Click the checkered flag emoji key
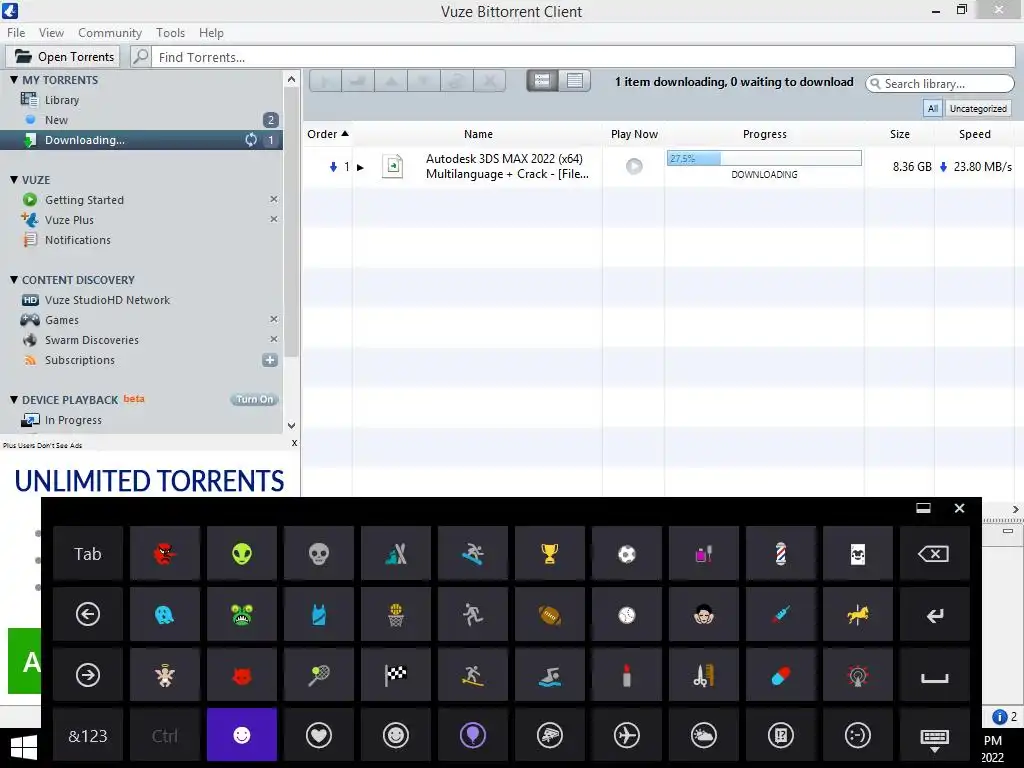This screenshot has height=768, width=1024. [x=396, y=675]
